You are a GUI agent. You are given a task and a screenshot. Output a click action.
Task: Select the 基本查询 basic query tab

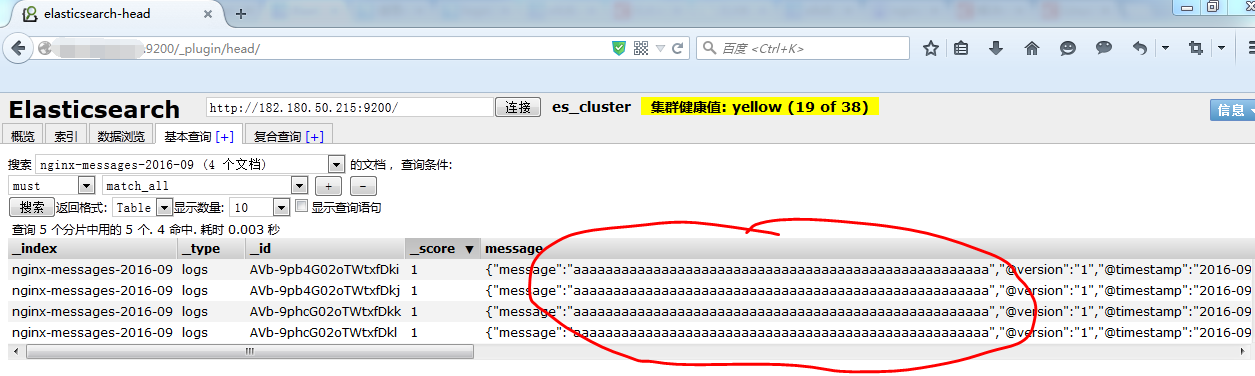[x=199, y=136]
